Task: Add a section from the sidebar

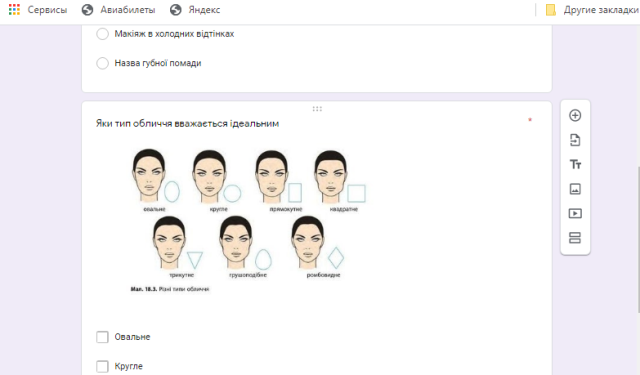Action: click(x=575, y=238)
